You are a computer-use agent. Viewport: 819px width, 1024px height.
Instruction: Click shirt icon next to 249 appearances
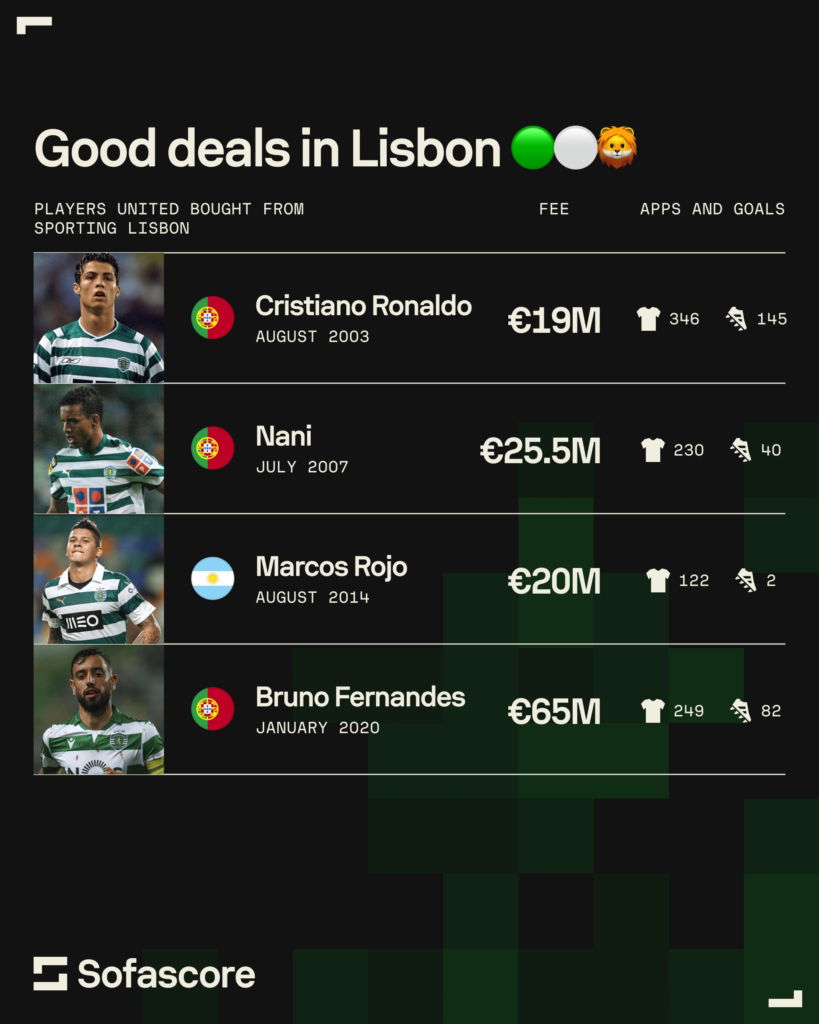click(x=653, y=711)
